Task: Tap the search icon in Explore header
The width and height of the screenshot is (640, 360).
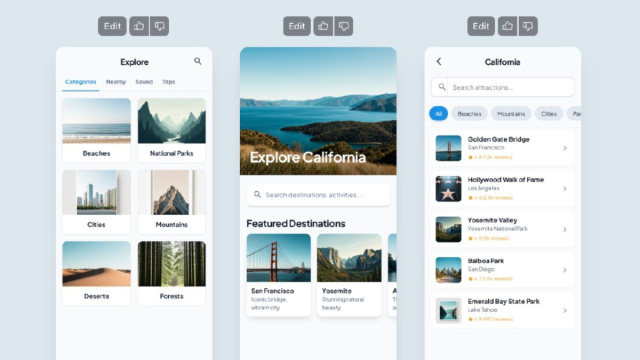Action: [x=198, y=61]
